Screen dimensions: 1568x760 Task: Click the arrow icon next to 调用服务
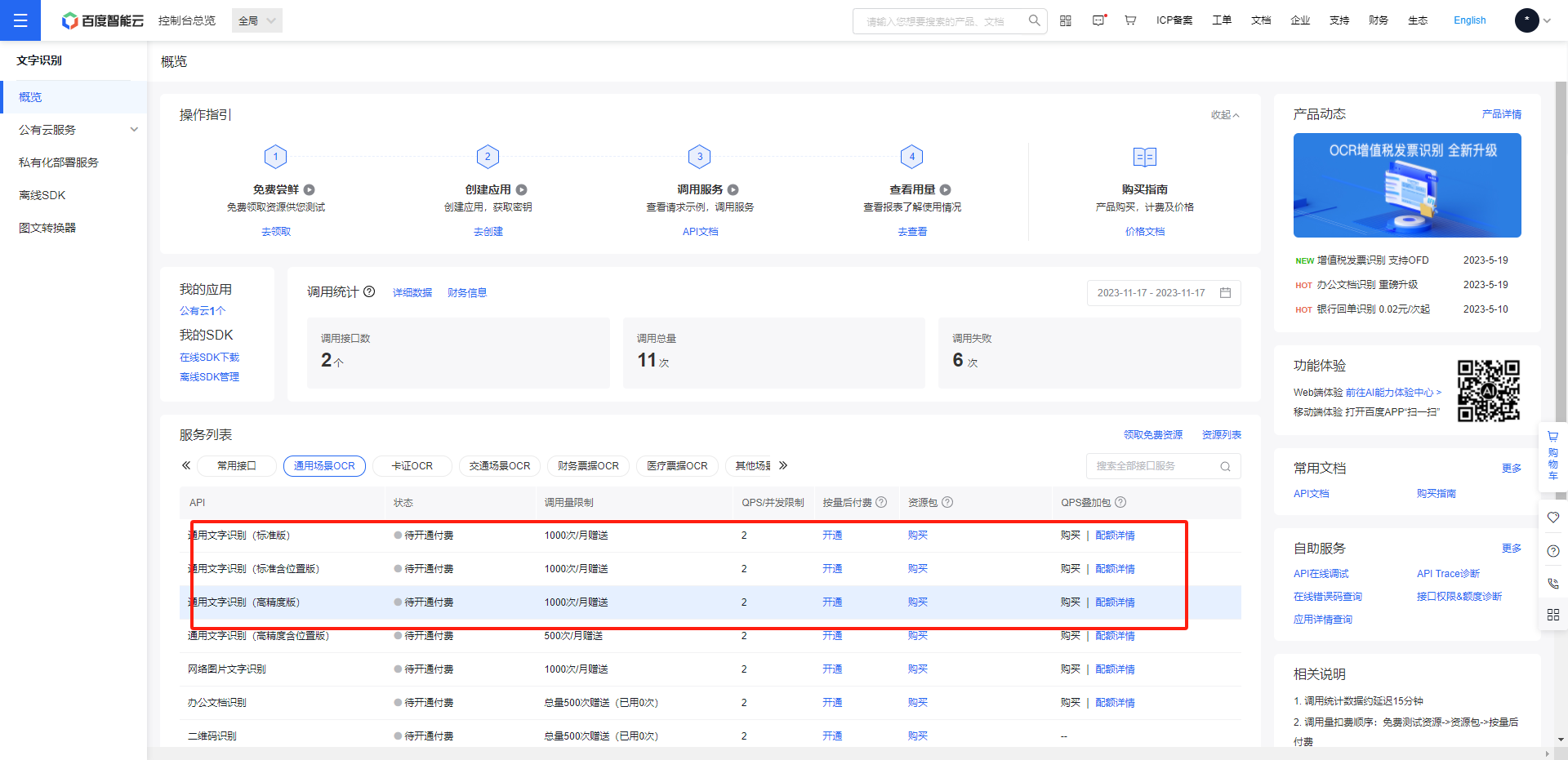pos(733,189)
